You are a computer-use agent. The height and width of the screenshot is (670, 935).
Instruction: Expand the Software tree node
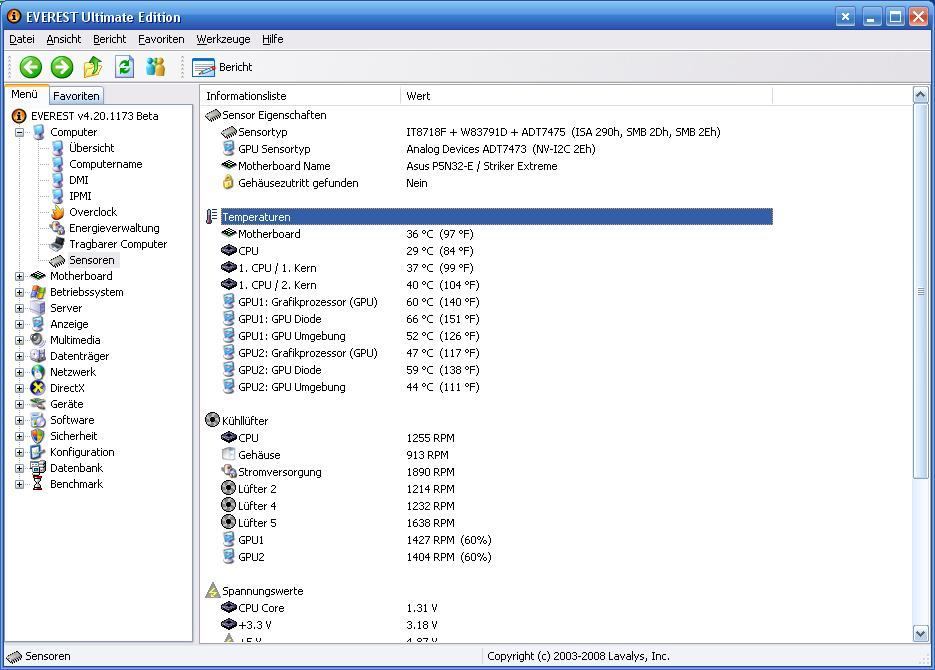20,421
